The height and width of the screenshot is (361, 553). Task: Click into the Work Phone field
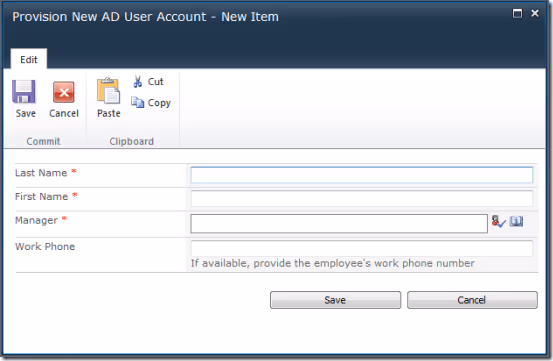pos(361,248)
